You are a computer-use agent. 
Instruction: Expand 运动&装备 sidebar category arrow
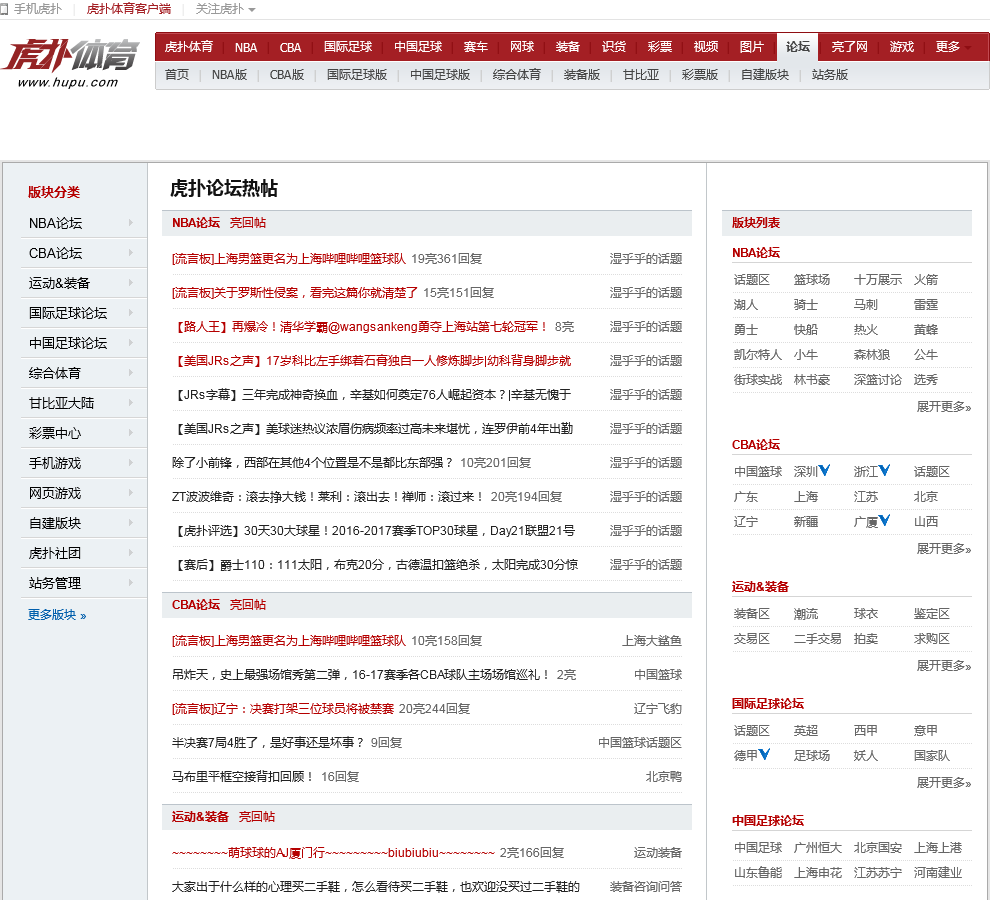(131, 282)
